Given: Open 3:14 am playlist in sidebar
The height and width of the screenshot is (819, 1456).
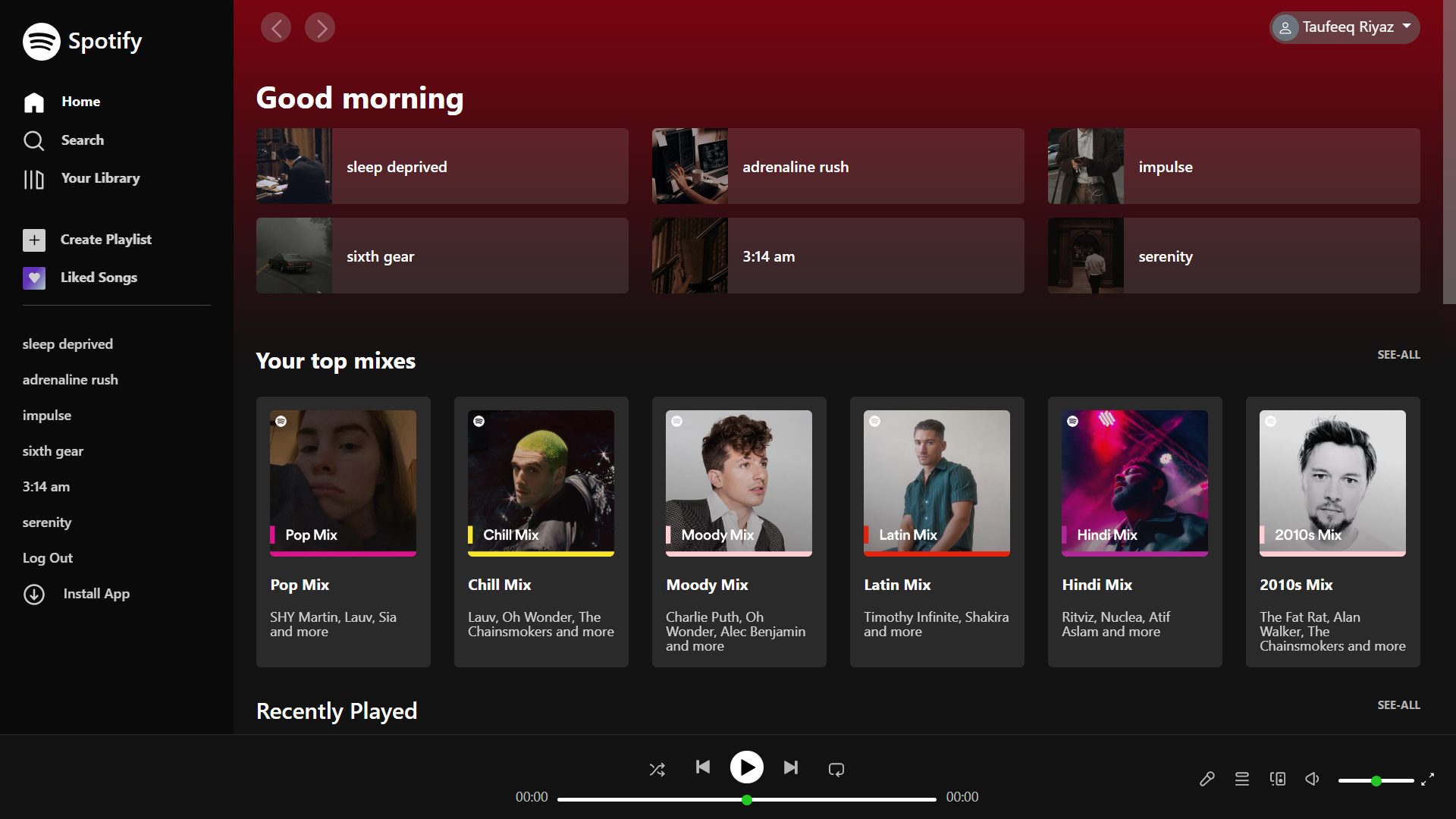Looking at the screenshot, I should (46, 487).
